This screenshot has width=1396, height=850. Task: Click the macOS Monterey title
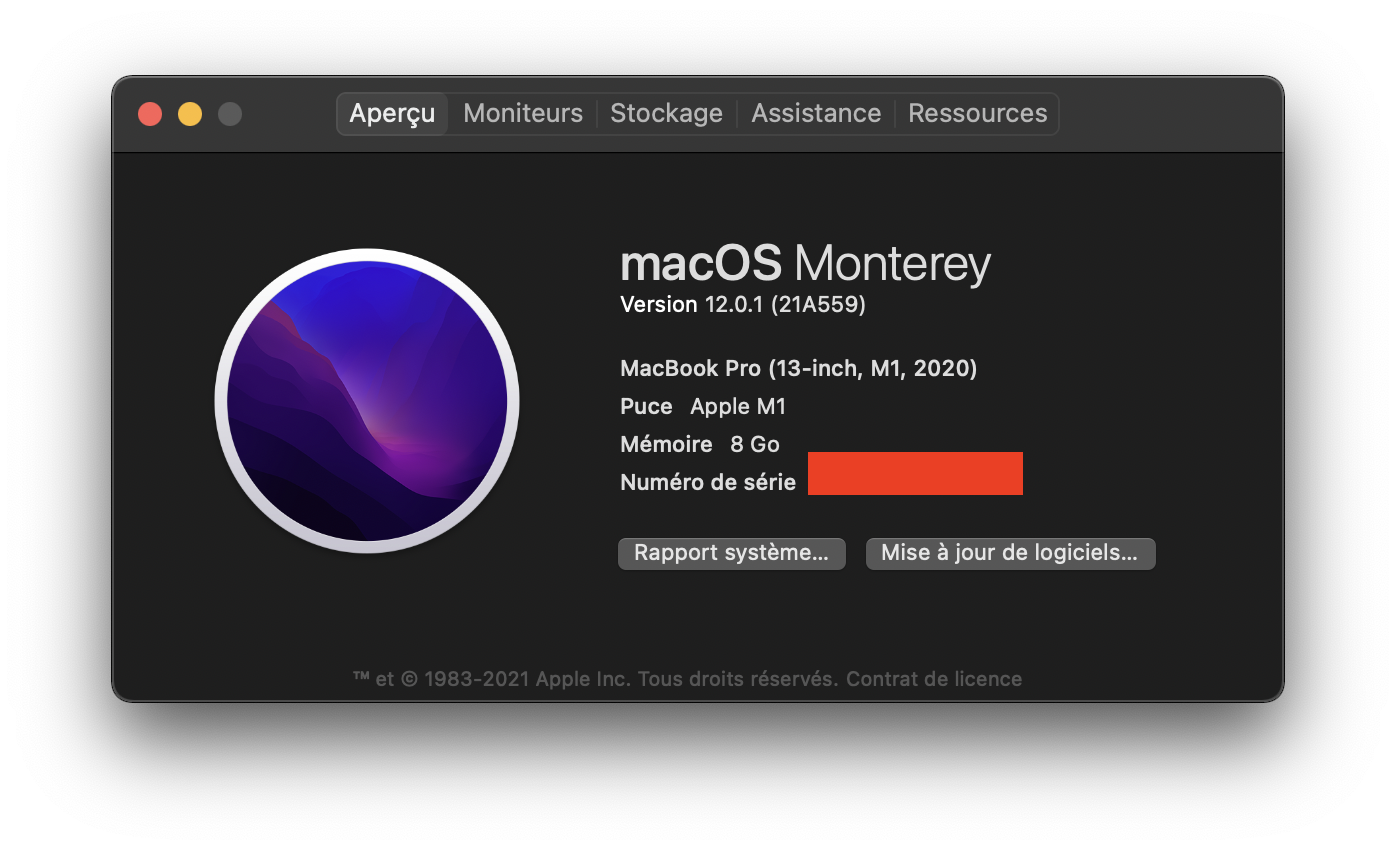(805, 264)
